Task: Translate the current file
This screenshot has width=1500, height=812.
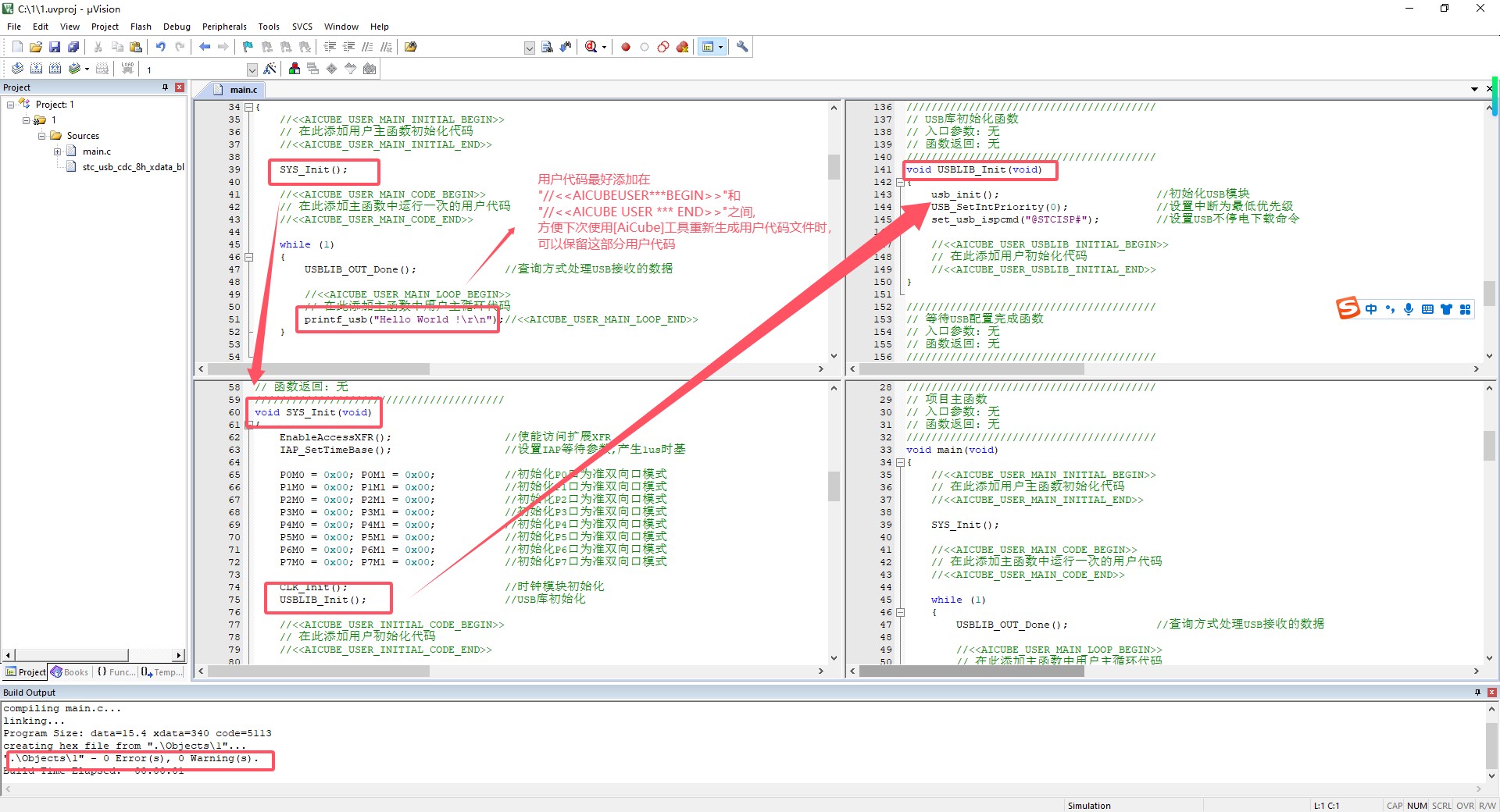Action: (17, 69)
